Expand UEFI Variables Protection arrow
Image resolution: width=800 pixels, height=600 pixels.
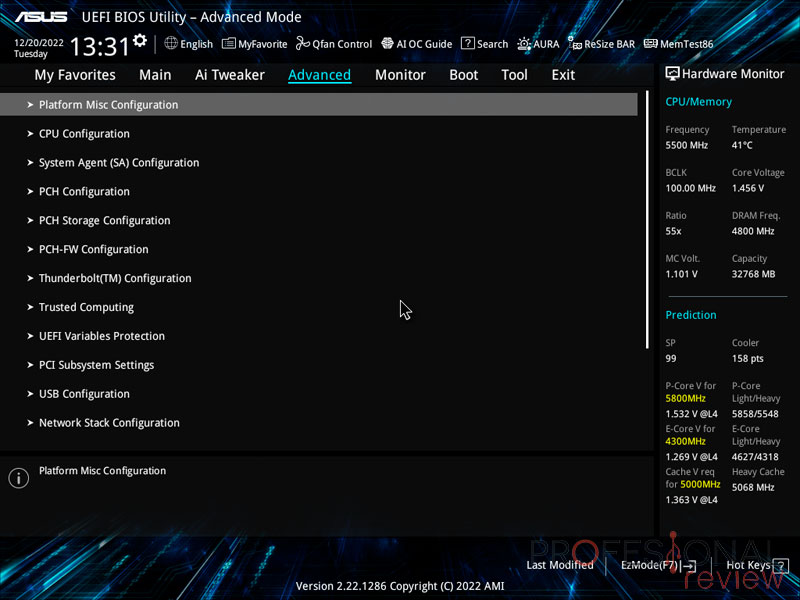30,336
